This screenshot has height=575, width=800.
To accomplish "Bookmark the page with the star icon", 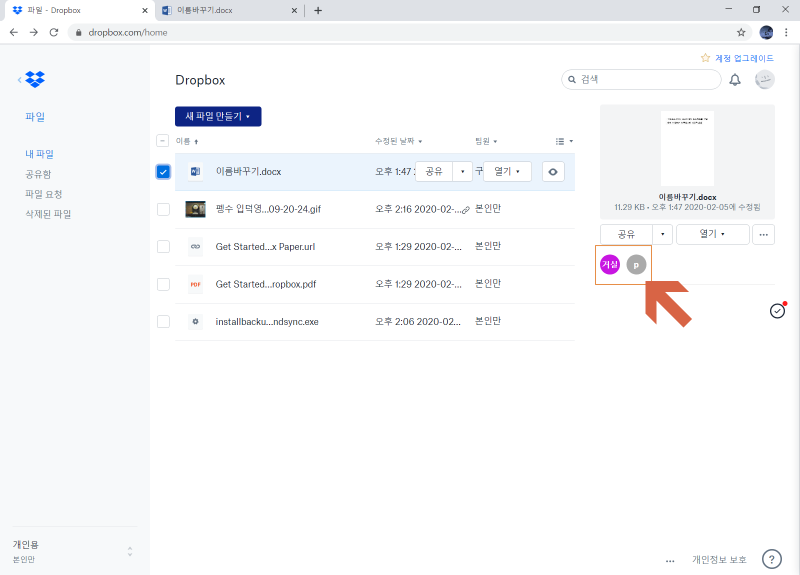I will [741, 33].
